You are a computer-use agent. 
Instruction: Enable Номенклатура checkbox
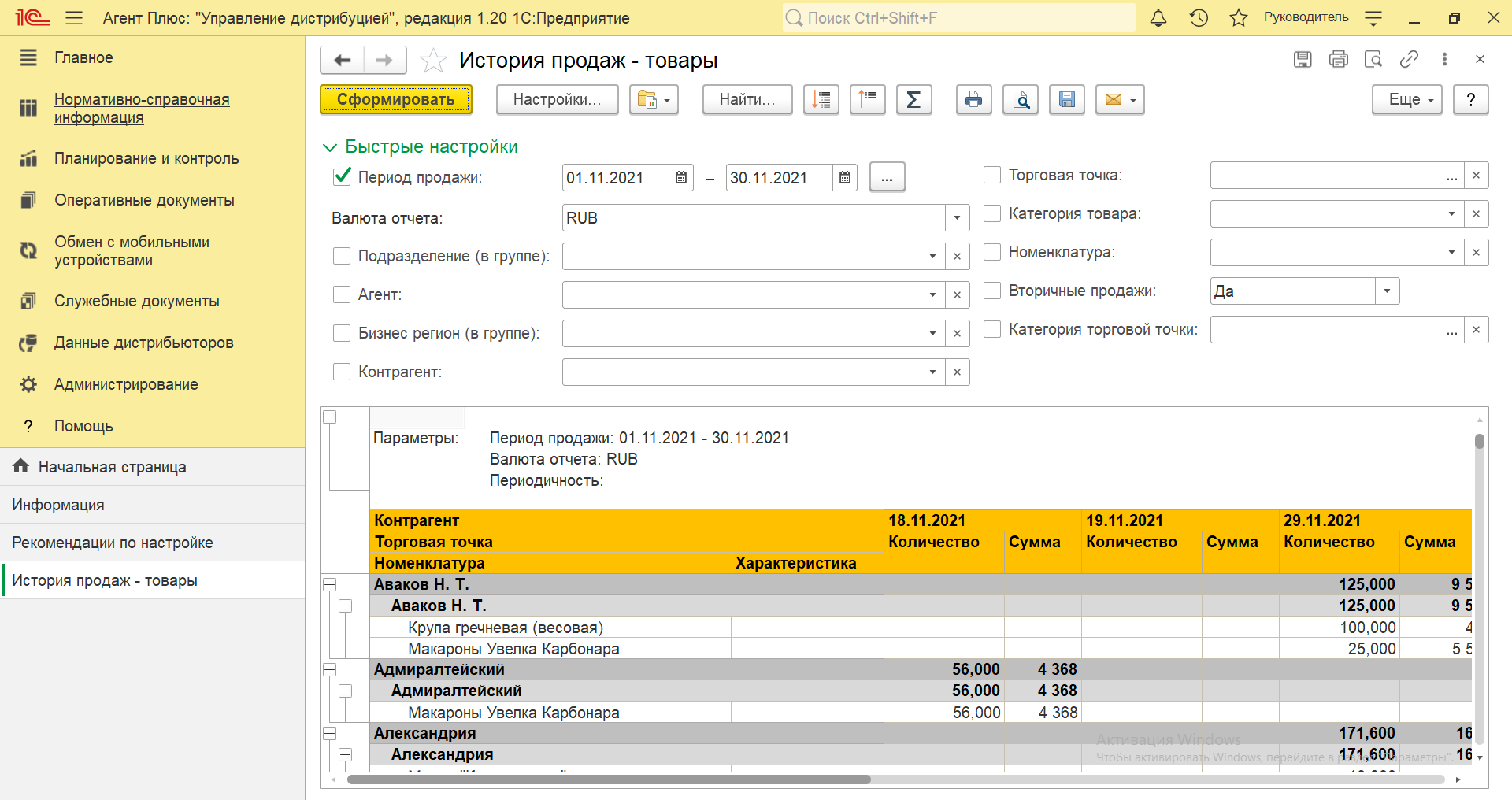(x=992, y=252)
